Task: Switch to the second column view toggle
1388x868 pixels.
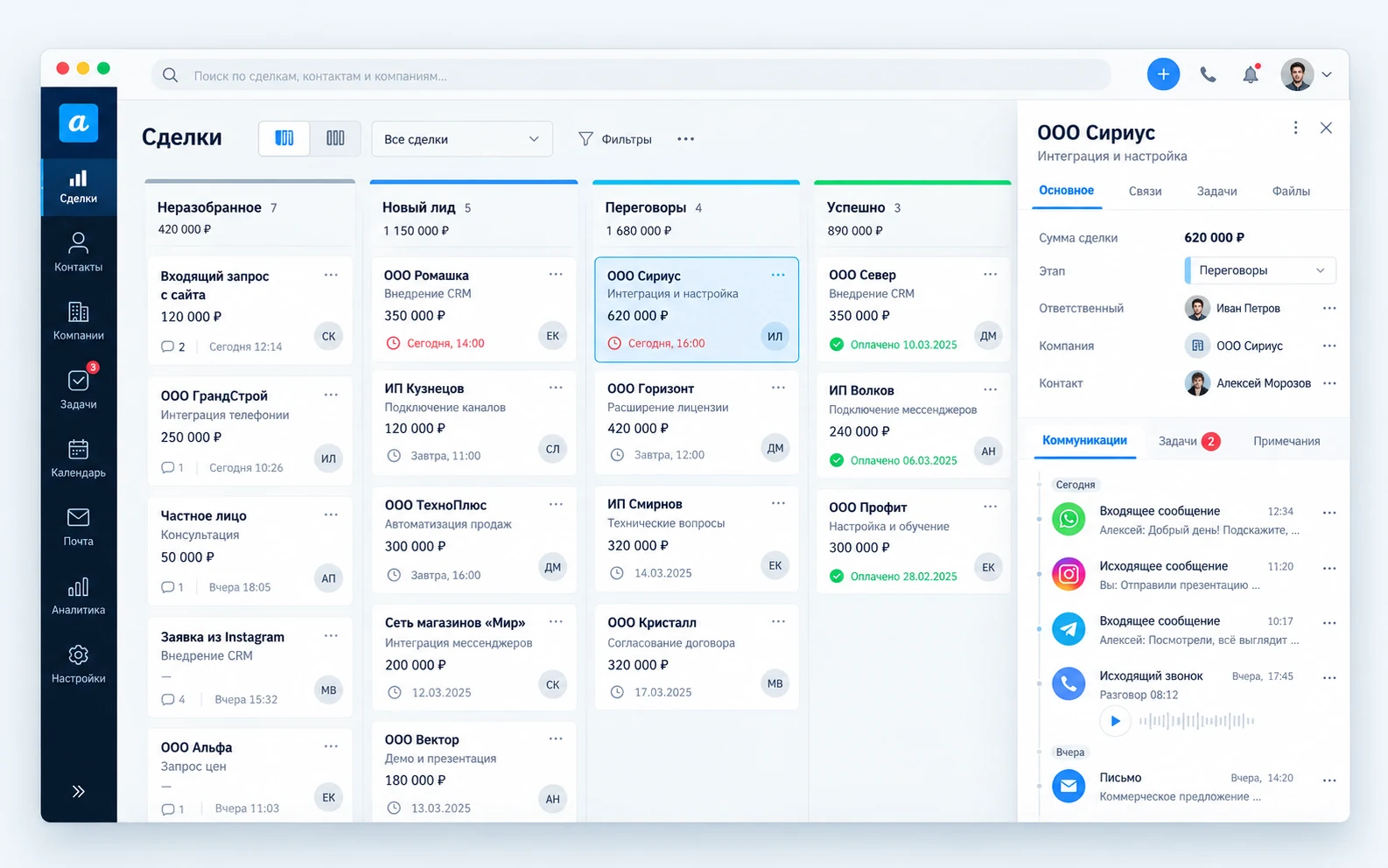Action: click(x=335, y=138)
